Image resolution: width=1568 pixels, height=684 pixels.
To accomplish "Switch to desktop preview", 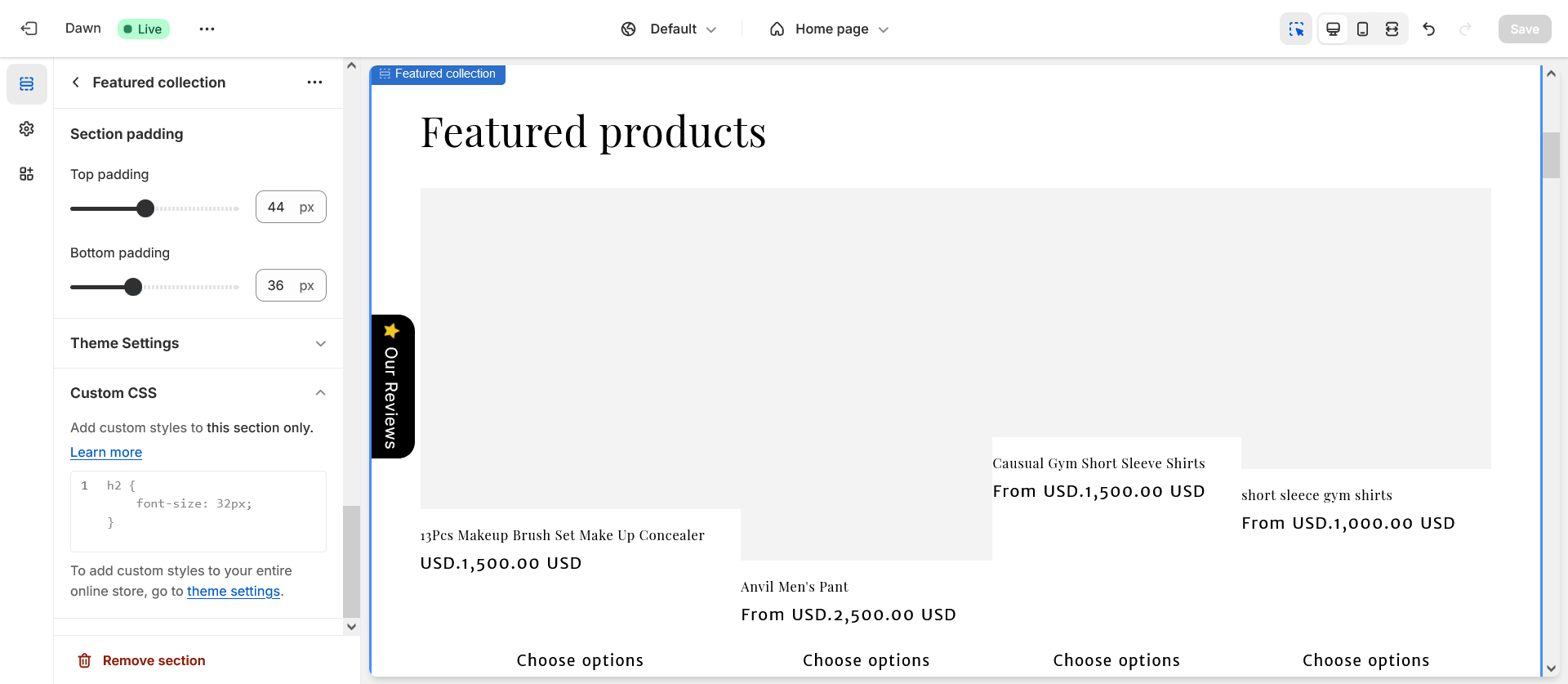I will click(x=1333, y=29).
